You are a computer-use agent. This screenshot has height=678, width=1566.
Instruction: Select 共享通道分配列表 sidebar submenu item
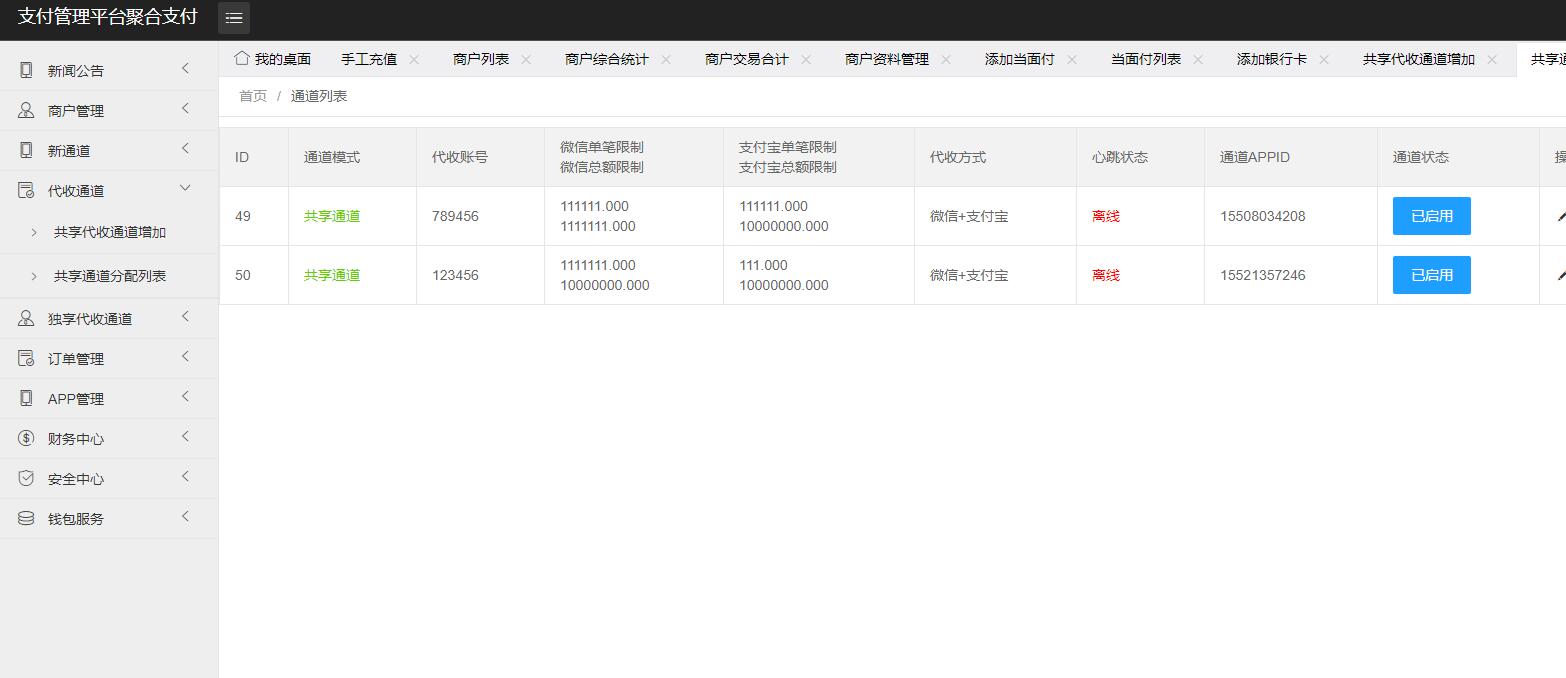110,276
